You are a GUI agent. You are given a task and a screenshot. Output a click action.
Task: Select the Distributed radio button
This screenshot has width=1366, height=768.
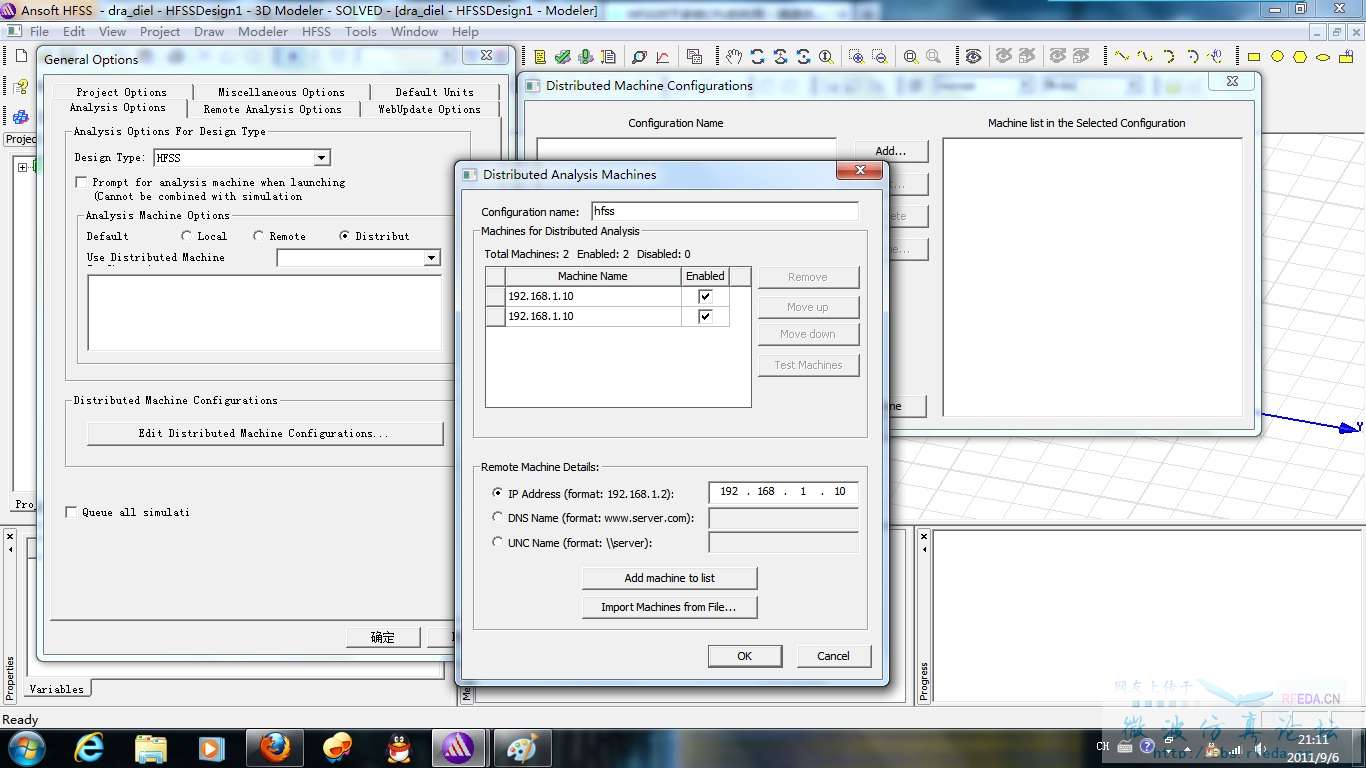(345, 236)
